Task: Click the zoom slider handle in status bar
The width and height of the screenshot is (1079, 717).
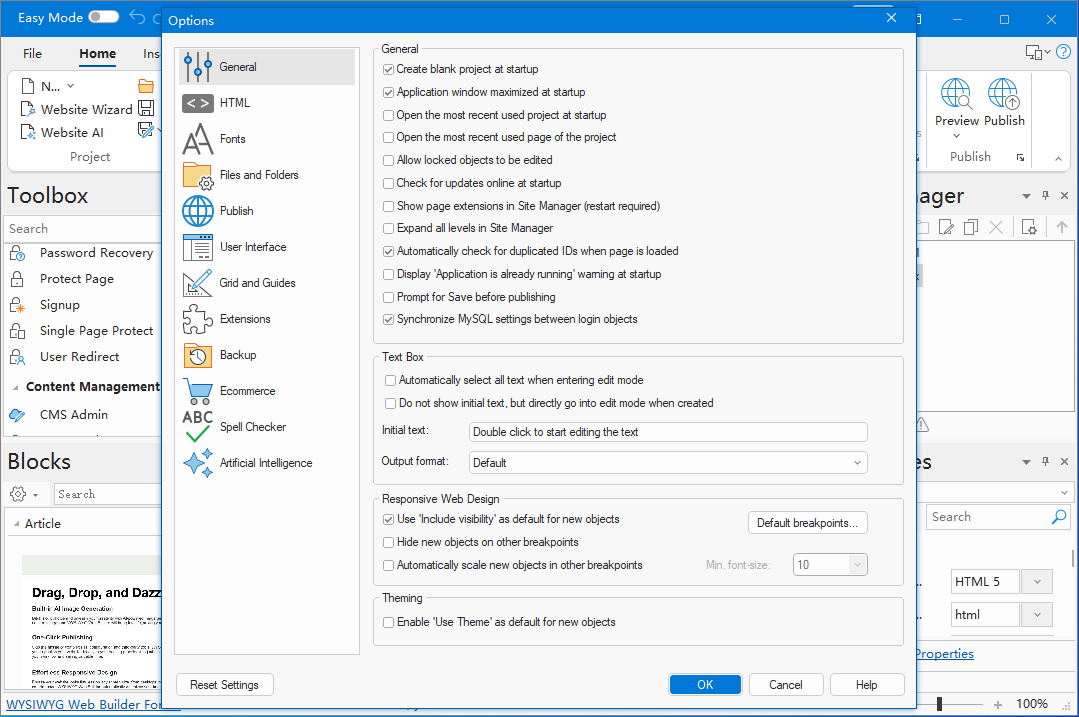Action: click(x=939, y=704)
